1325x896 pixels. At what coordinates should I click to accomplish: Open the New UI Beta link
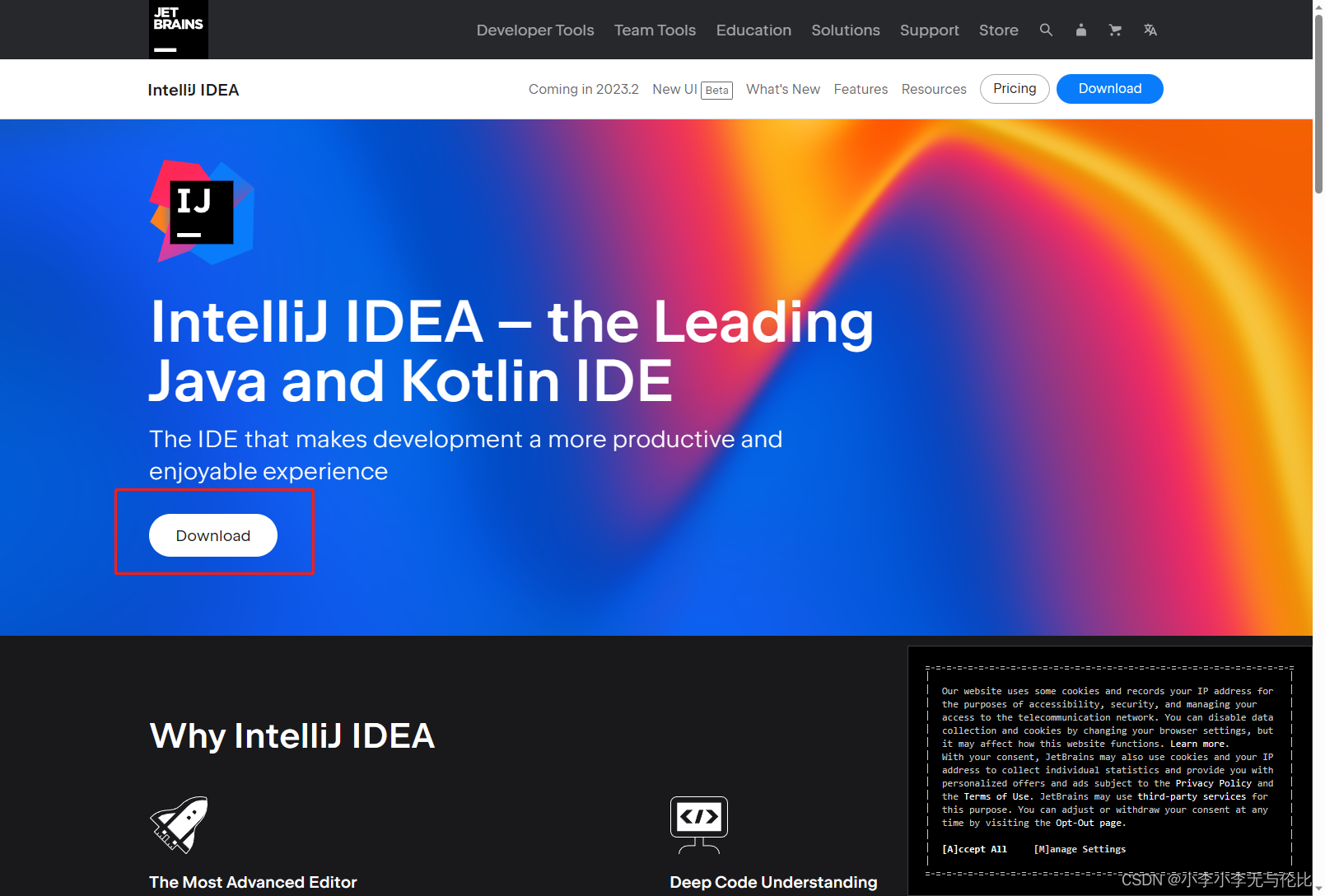693,89
